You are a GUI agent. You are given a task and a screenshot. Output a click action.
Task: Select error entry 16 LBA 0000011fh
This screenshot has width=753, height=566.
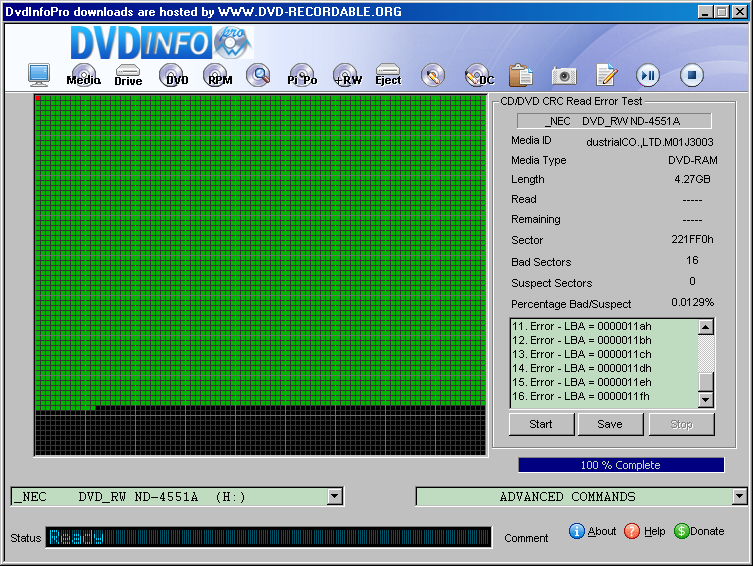tap(581, 396)
